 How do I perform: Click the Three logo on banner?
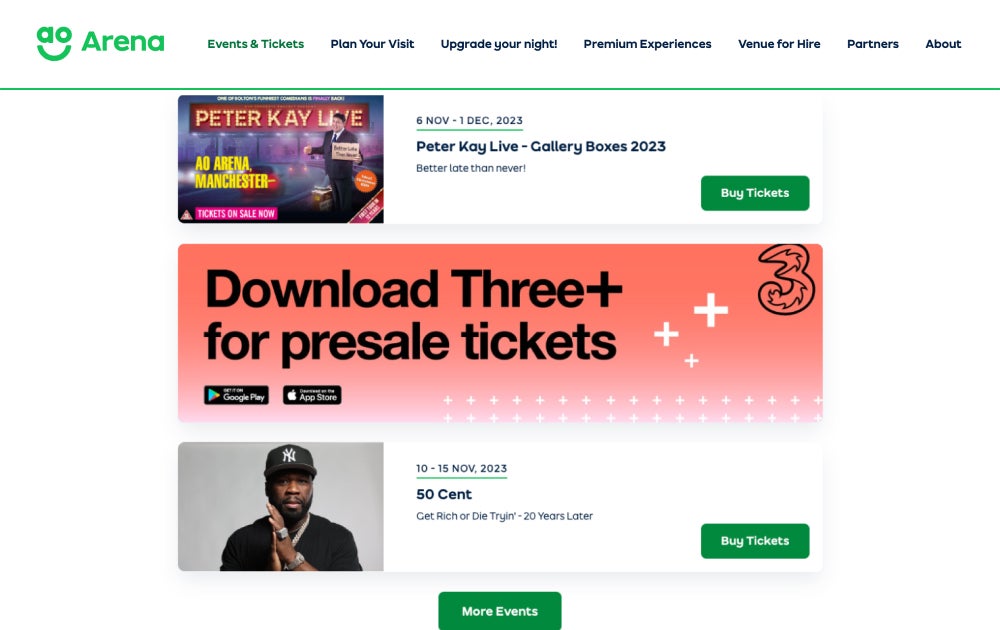pyautogui.click(x=786, y=279)
